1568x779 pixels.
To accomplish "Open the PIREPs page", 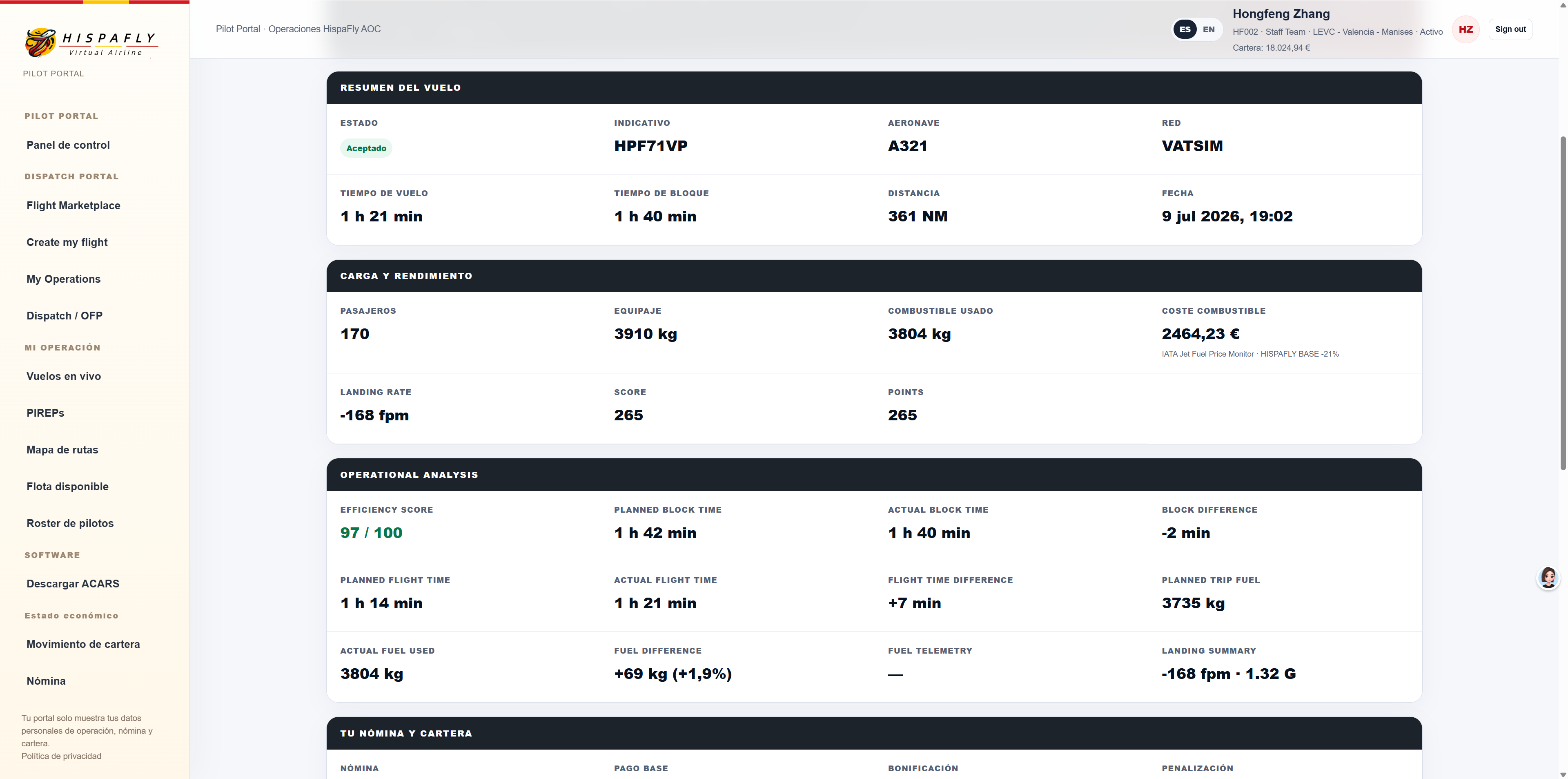I will tap(45, 413).
